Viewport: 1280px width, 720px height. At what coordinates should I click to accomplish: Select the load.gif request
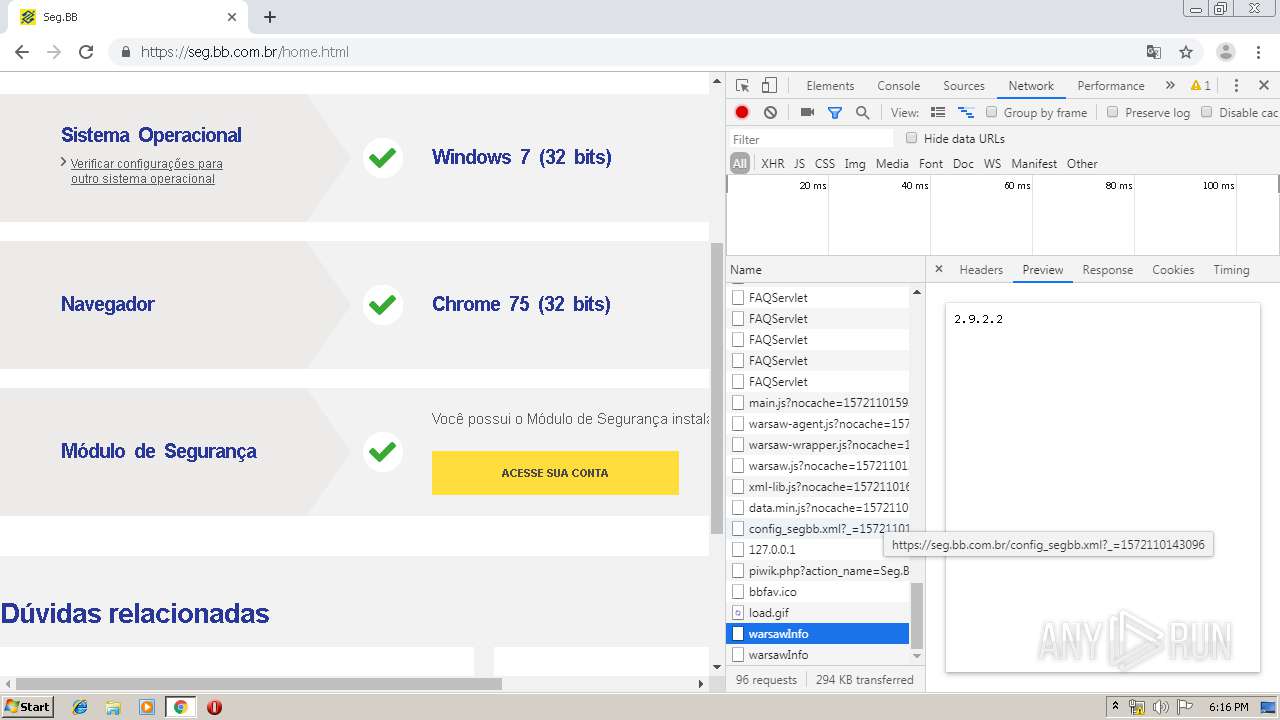tap(818, 613)
